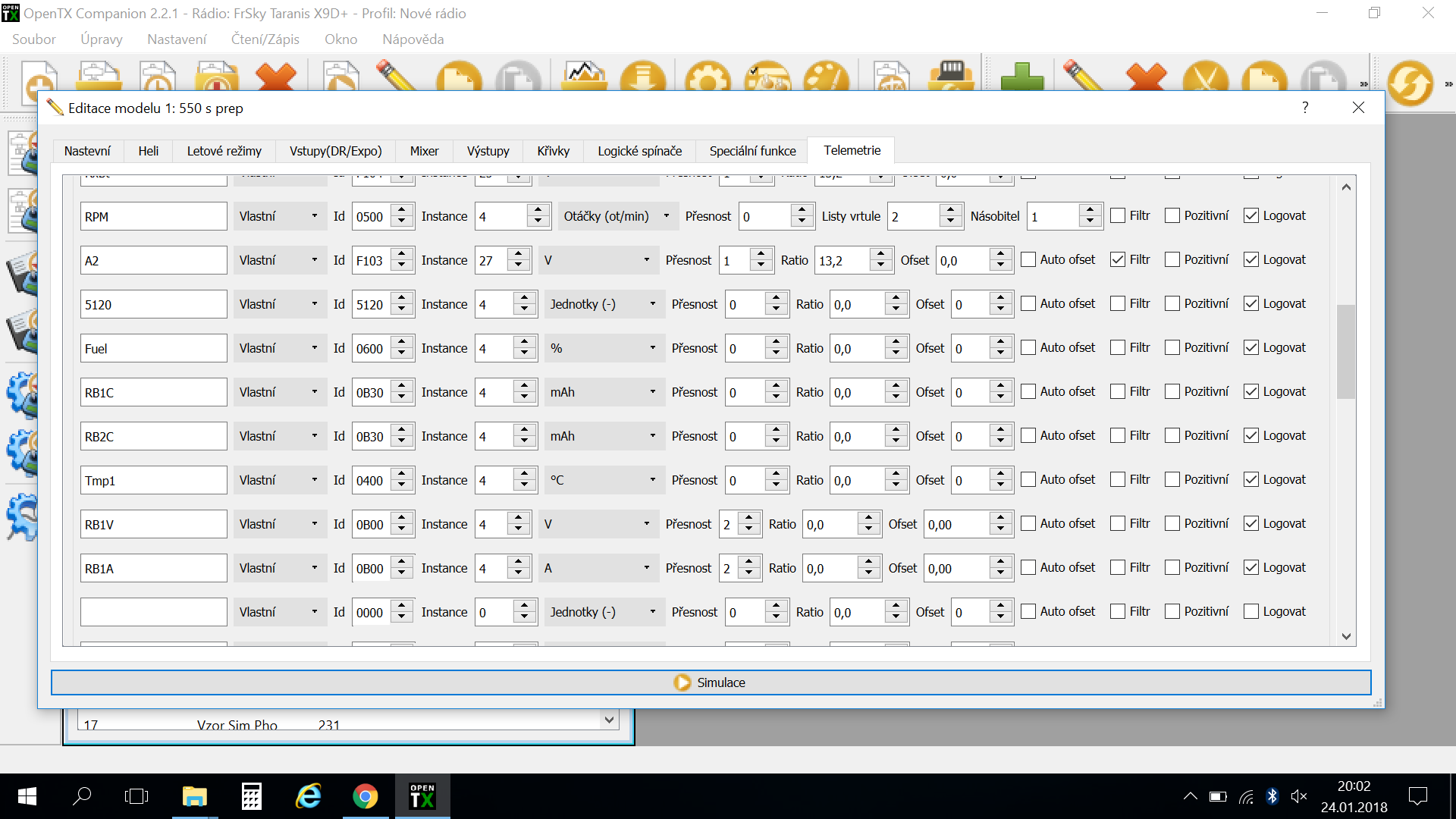Click the SD card icon in toolbar
Image resolution: width=1456 pixels, height=819 pixels.
coord(951,76)
